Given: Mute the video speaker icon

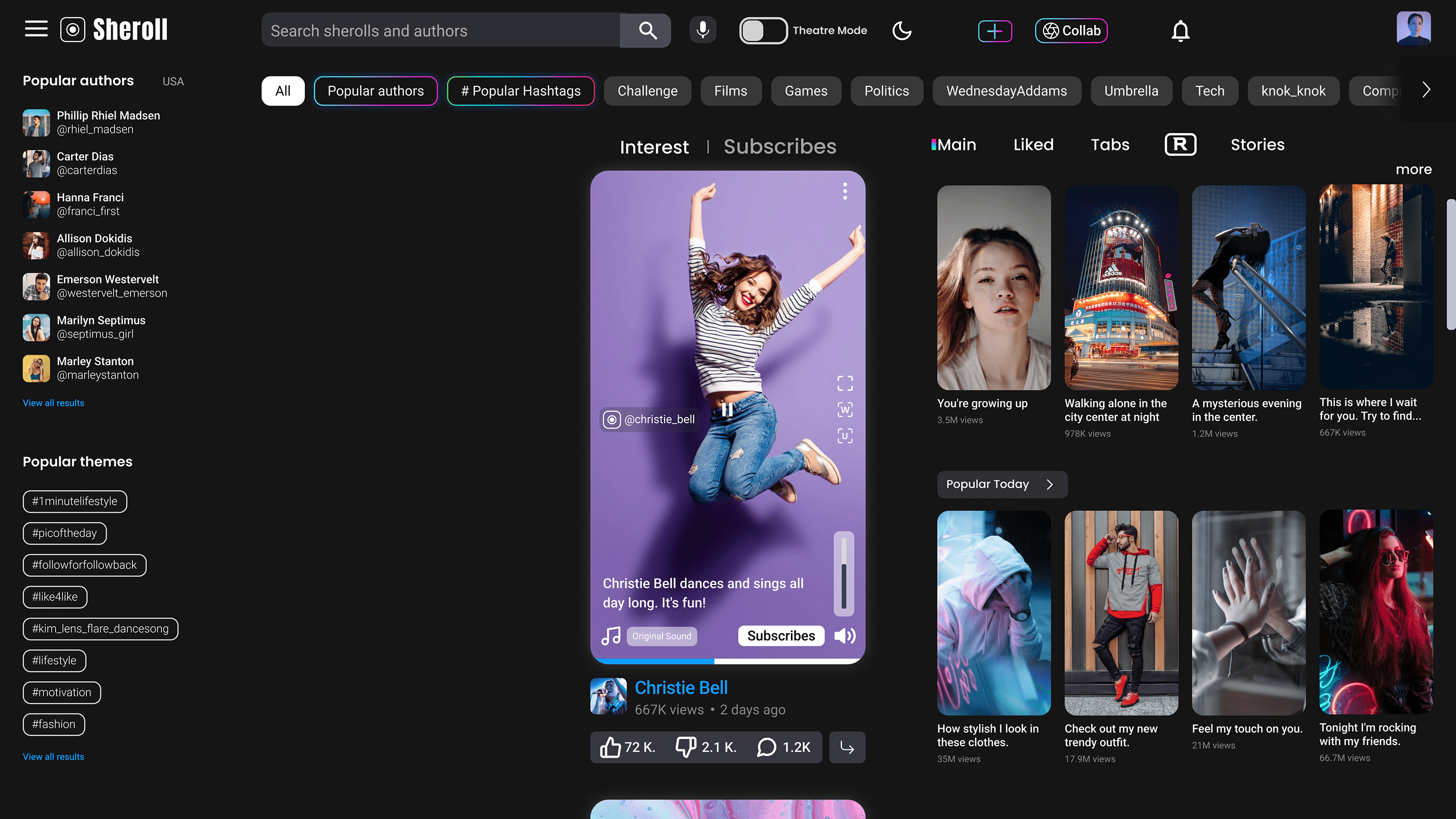Looking at the screenshot, I should click(x=844, y=636).
